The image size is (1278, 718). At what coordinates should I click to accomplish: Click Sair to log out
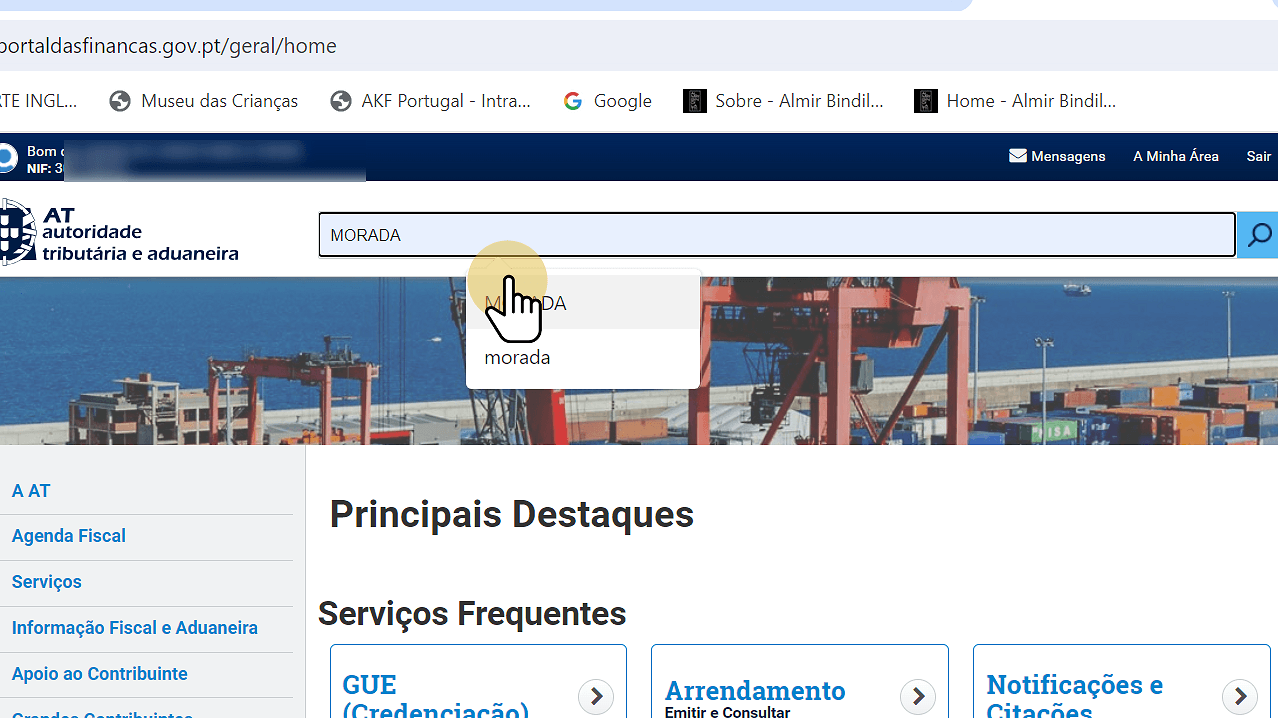[1258, 156]
